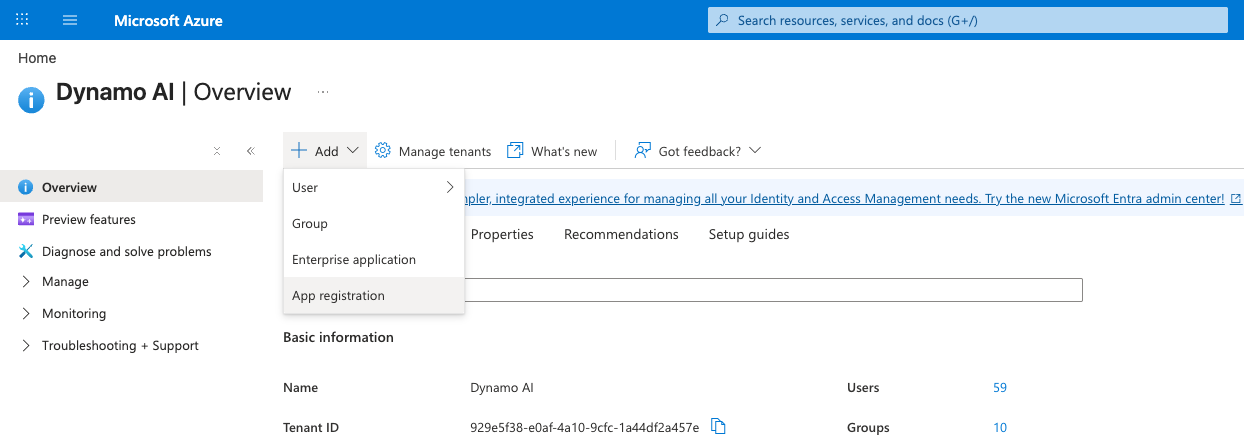Click the Overview sidebar info icon
1244x441 pixels.
tap(26, 188)
